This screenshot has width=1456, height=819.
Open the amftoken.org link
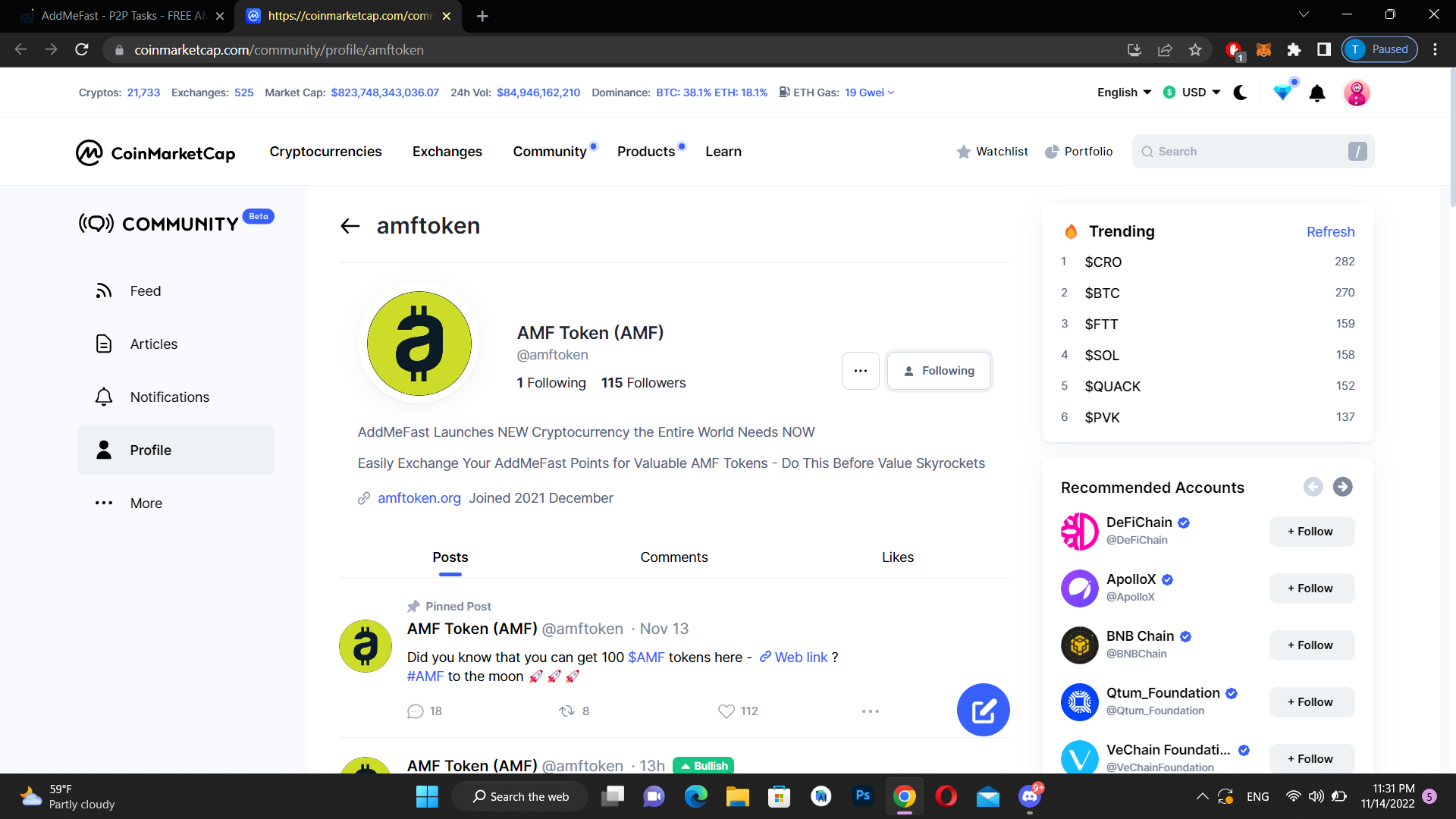coord(419,498)
